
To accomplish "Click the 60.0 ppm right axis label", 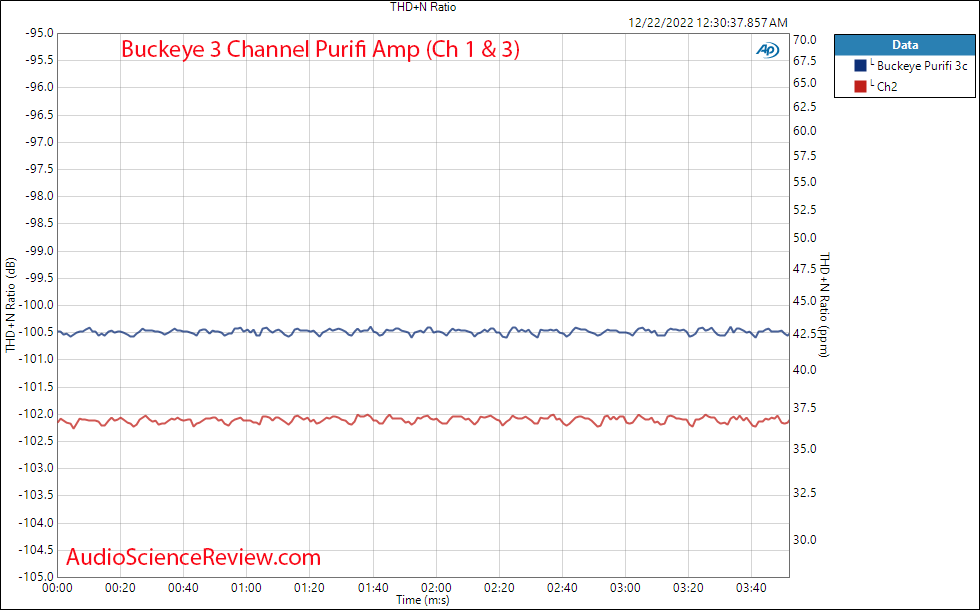I will pos(804,131).
